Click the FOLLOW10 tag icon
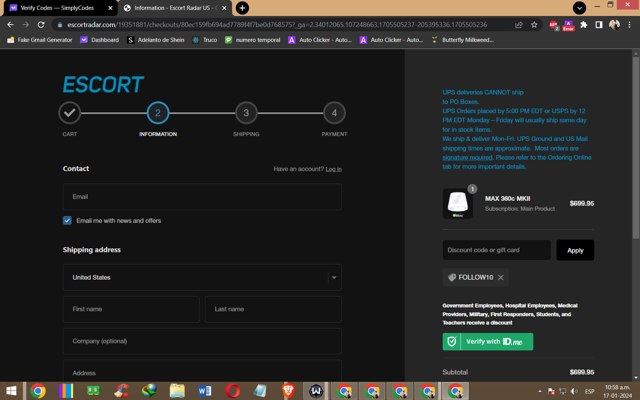 [452, 278]
